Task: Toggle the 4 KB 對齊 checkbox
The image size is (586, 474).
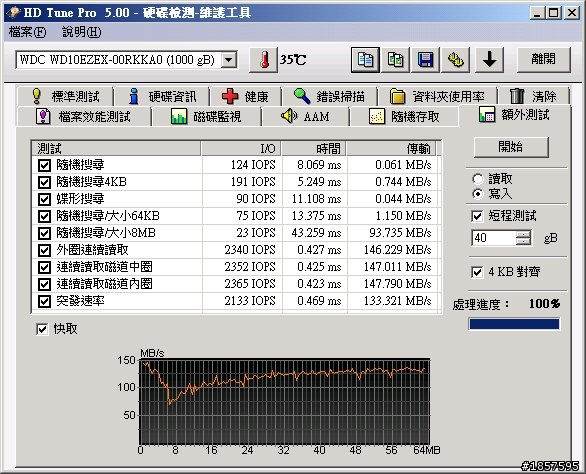Action: point(477,272)
